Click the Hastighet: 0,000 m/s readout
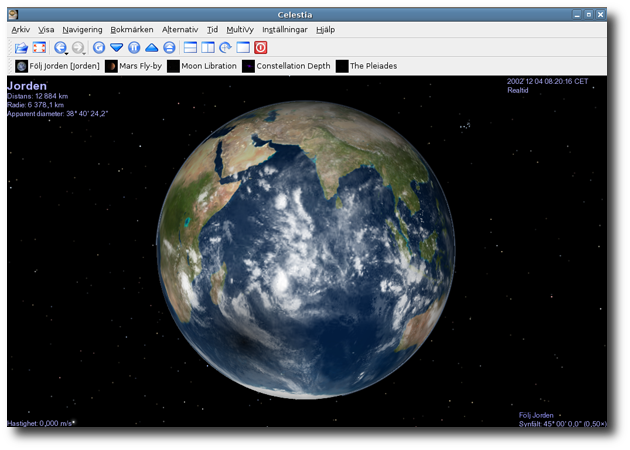This screenshot has height=450, width=630. click(41, 423)
